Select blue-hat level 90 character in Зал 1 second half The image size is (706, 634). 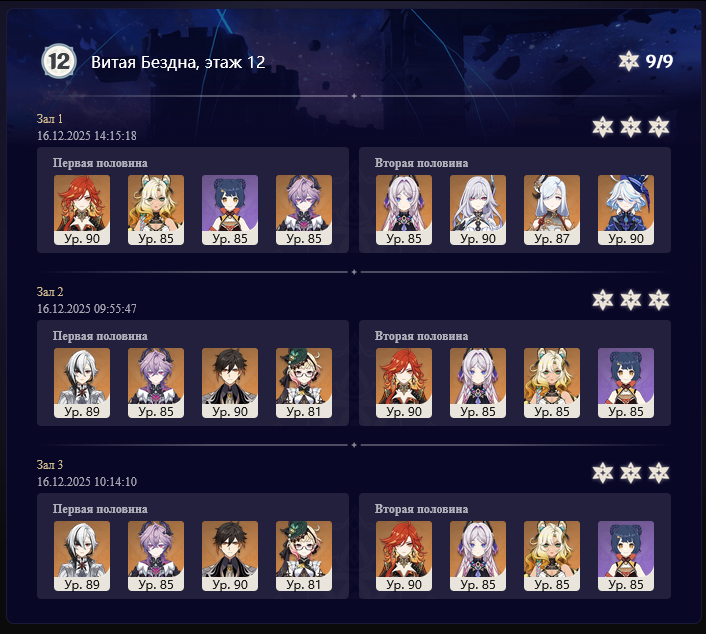(626, 210)
